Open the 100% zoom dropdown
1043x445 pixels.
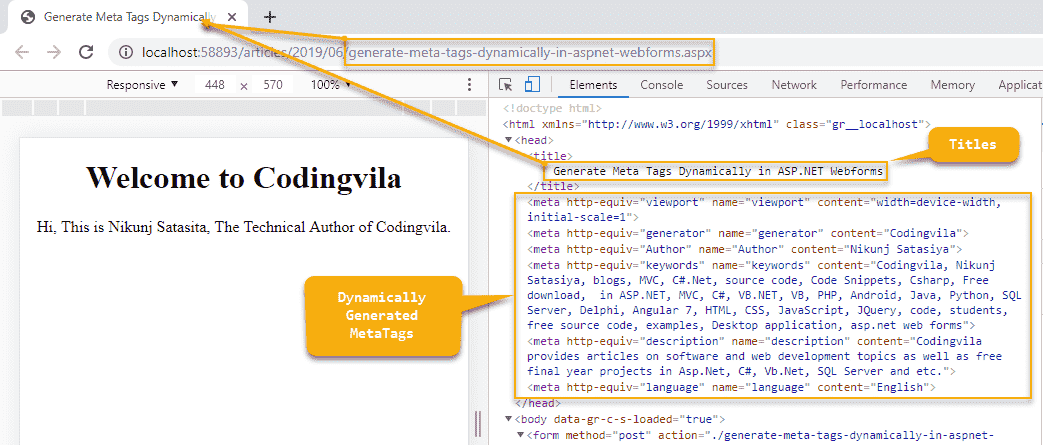pos(331,84)
